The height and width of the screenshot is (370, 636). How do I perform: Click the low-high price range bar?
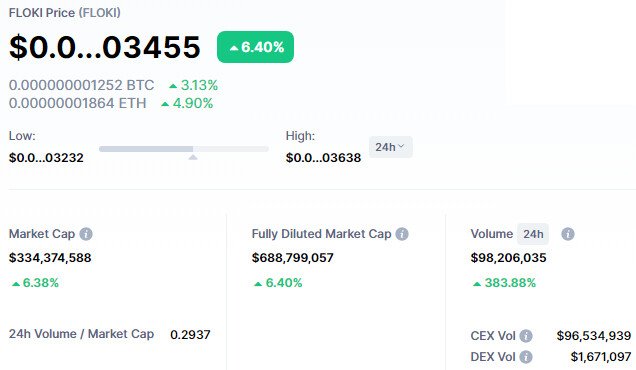[184, 149]
